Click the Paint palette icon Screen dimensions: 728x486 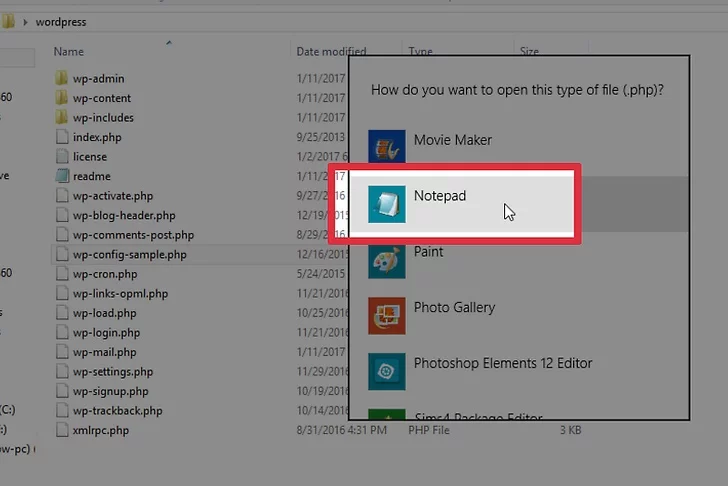click(386, 259)
